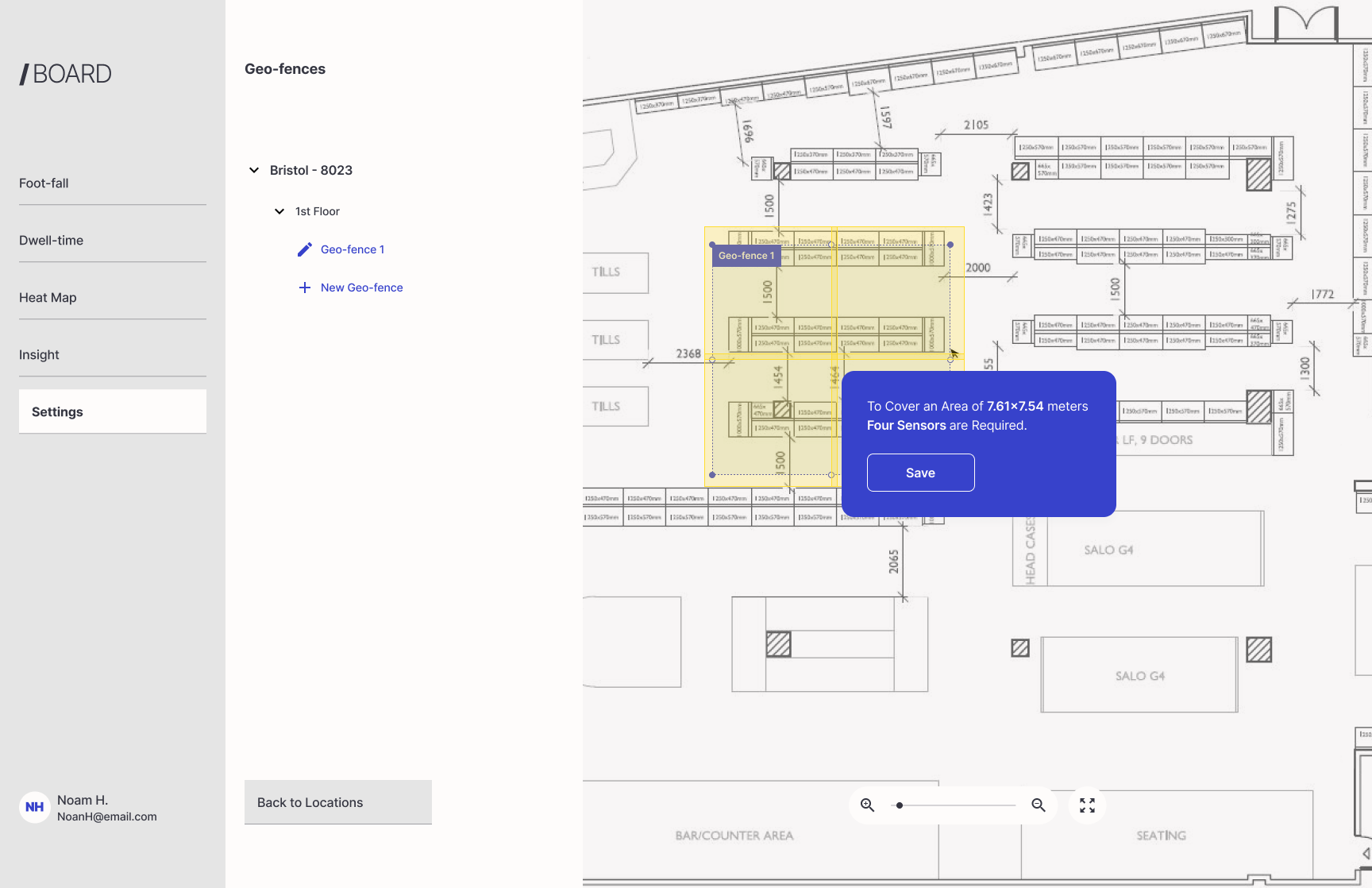
Task: Click the zoom in magnifier icon
Action: coord(868,805)
